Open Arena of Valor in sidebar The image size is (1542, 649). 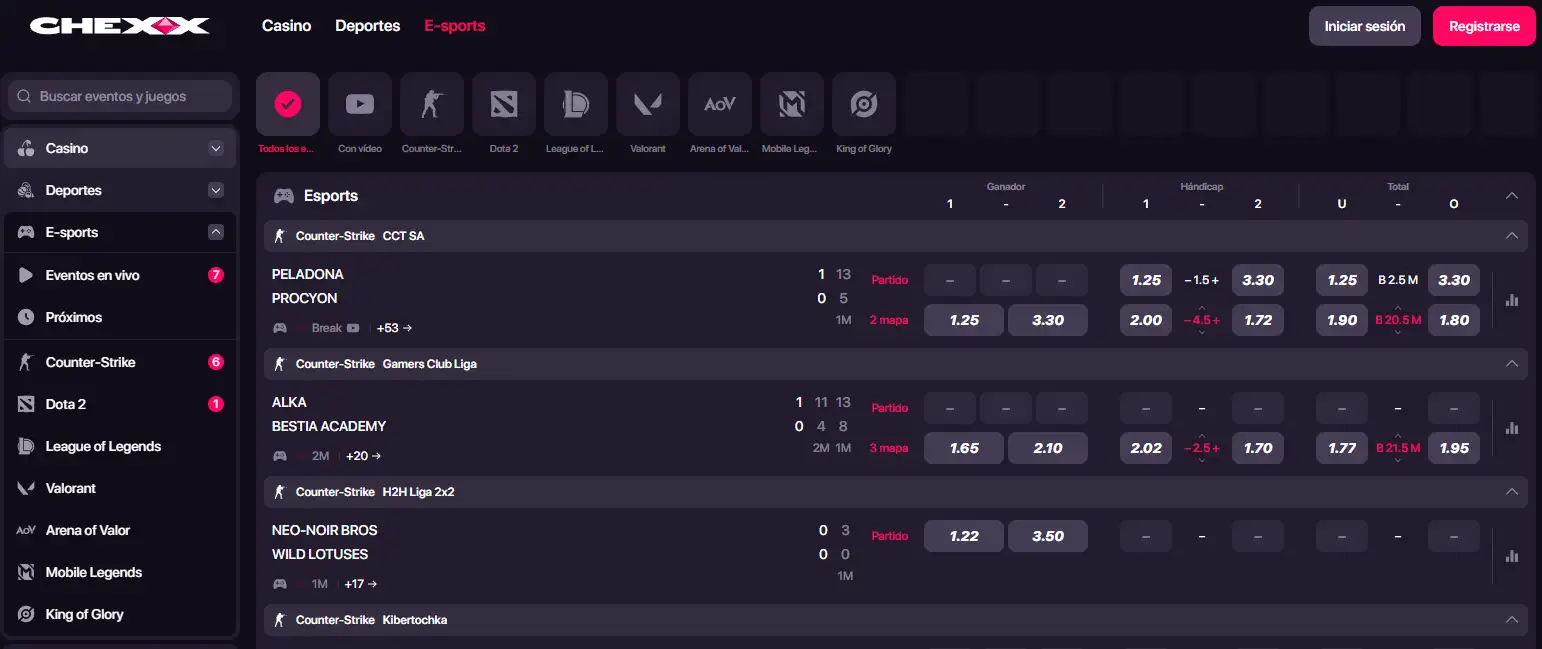pos(120,530)
